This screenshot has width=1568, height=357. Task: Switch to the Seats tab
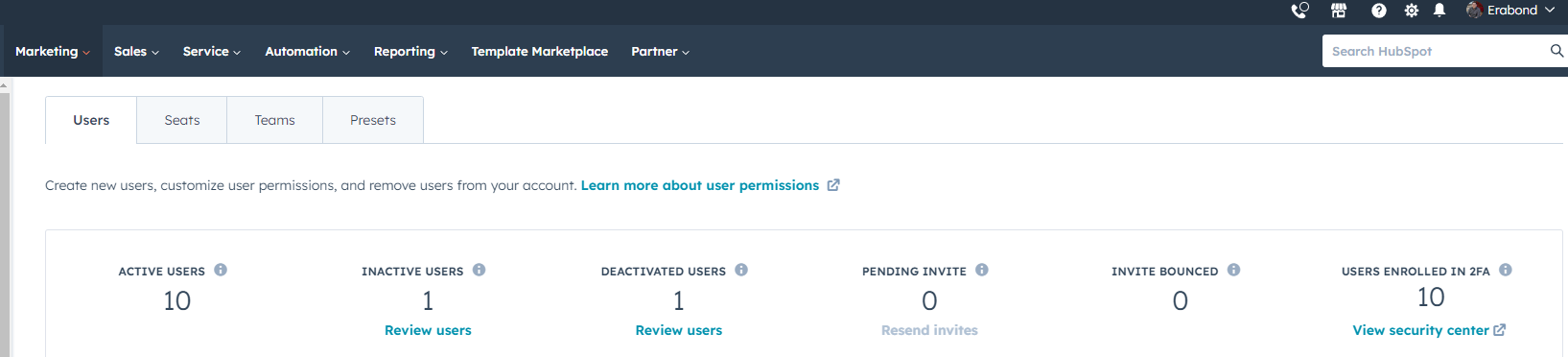click(x=182, y=120)
